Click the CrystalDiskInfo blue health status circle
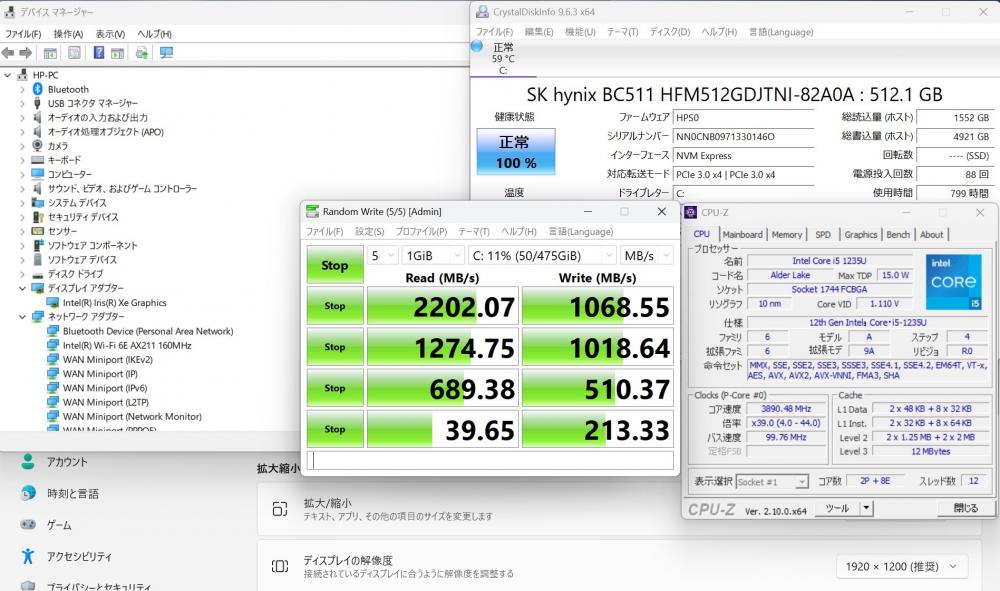The width and height of the screenshot is (1000, 591). point(476,47)
